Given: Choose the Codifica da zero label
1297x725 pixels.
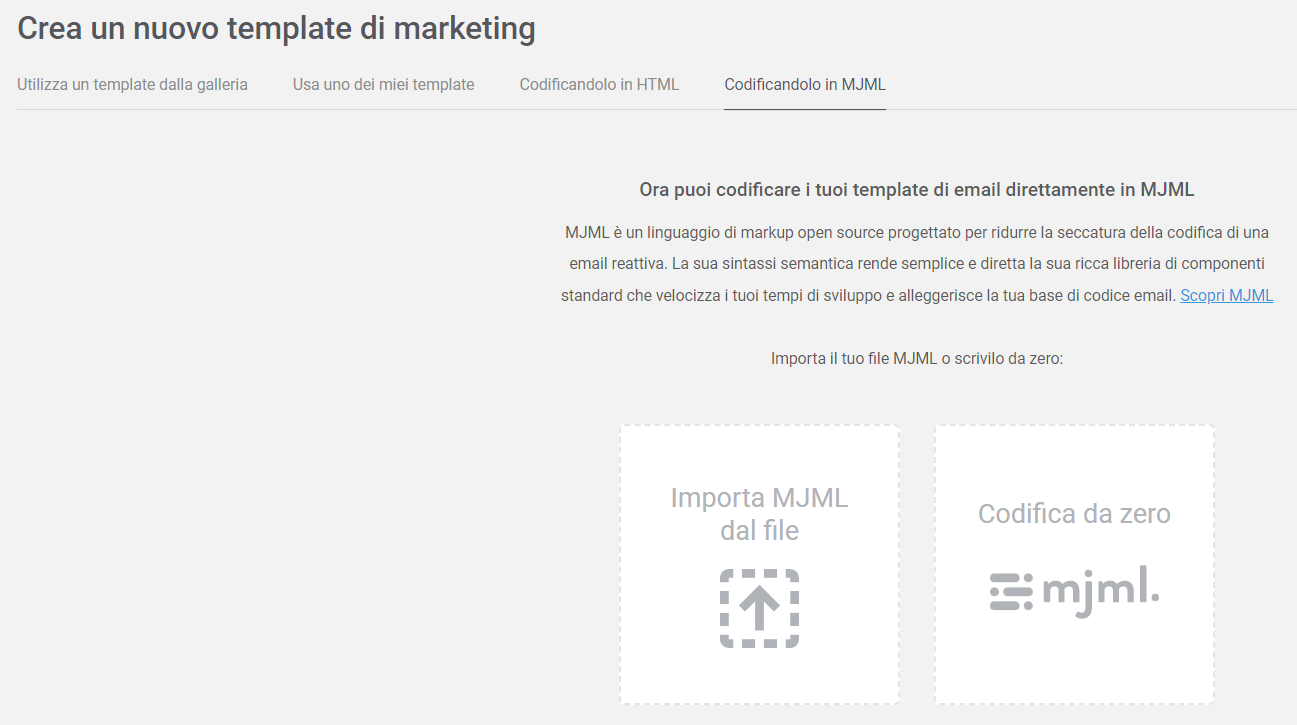Looking at the screenshot, I should 1074,514.
